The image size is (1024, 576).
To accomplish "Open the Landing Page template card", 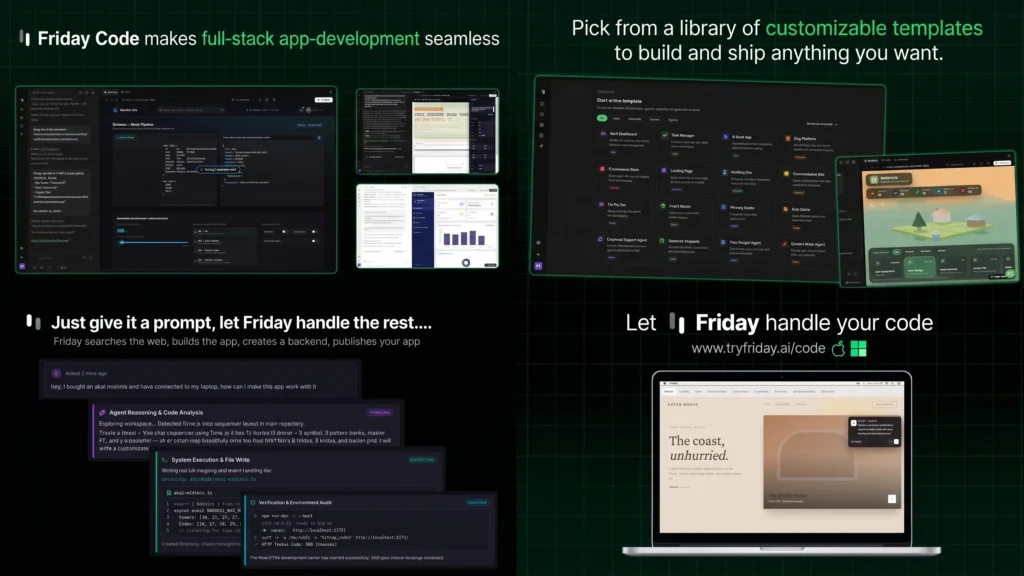I will (x=686, y=180).
